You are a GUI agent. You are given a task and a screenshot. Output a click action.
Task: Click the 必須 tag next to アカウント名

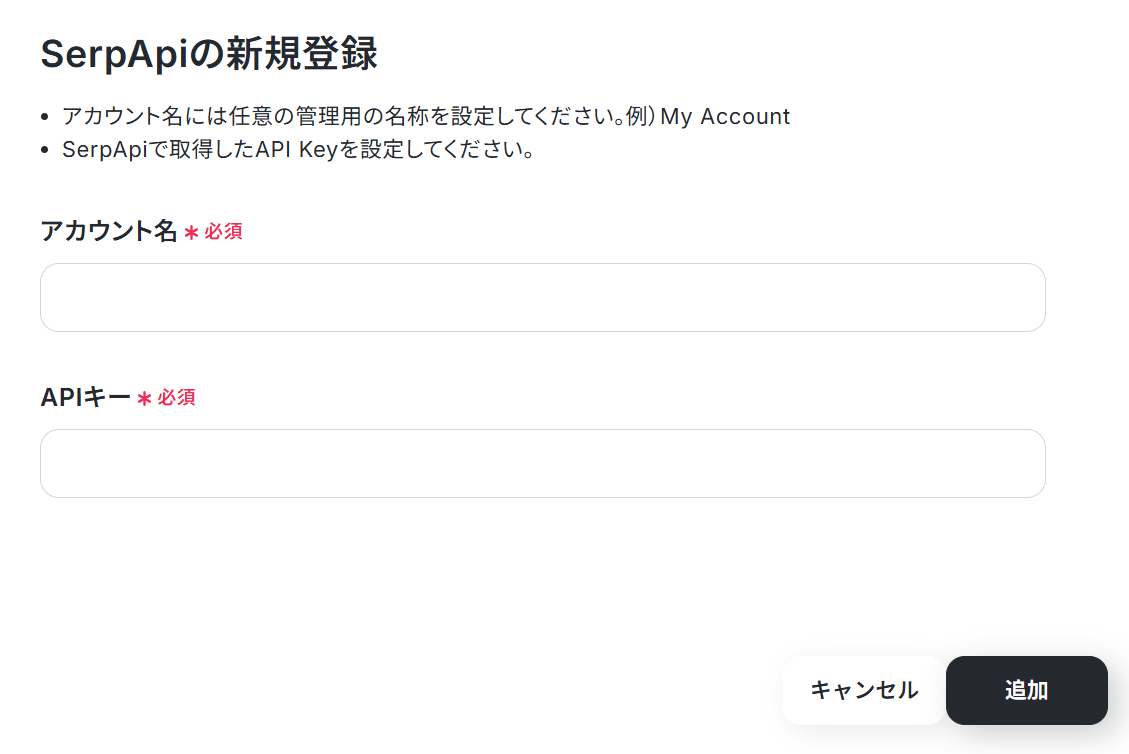(x=223, y=231)
